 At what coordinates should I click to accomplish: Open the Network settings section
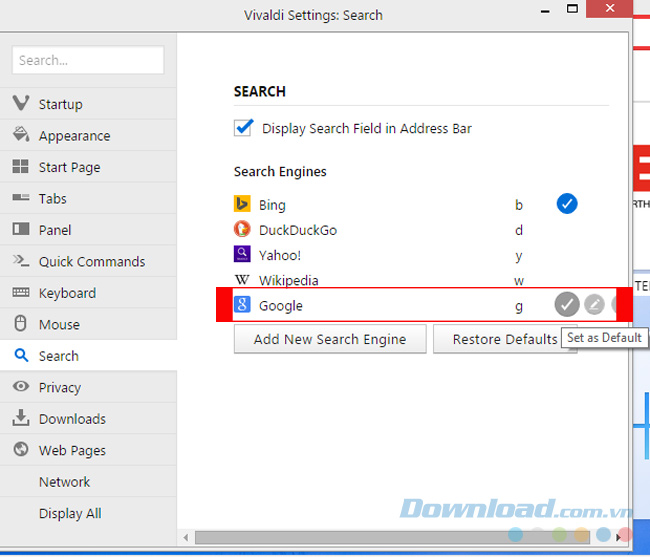point(64,482)
